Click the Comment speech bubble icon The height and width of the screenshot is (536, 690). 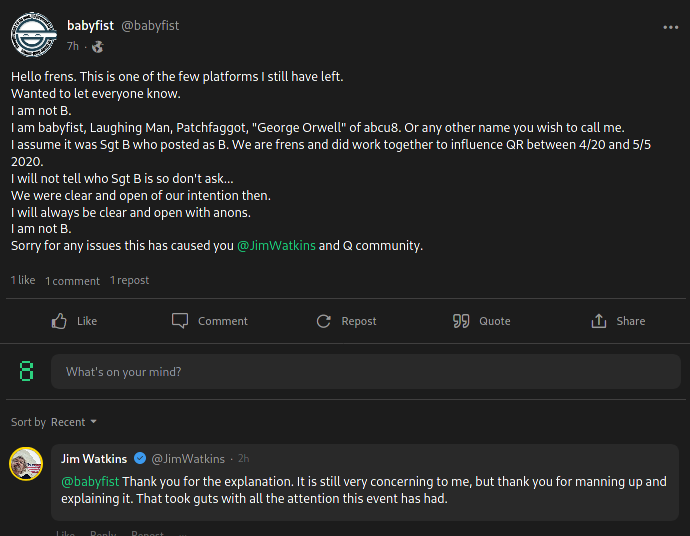coord(180,321)
